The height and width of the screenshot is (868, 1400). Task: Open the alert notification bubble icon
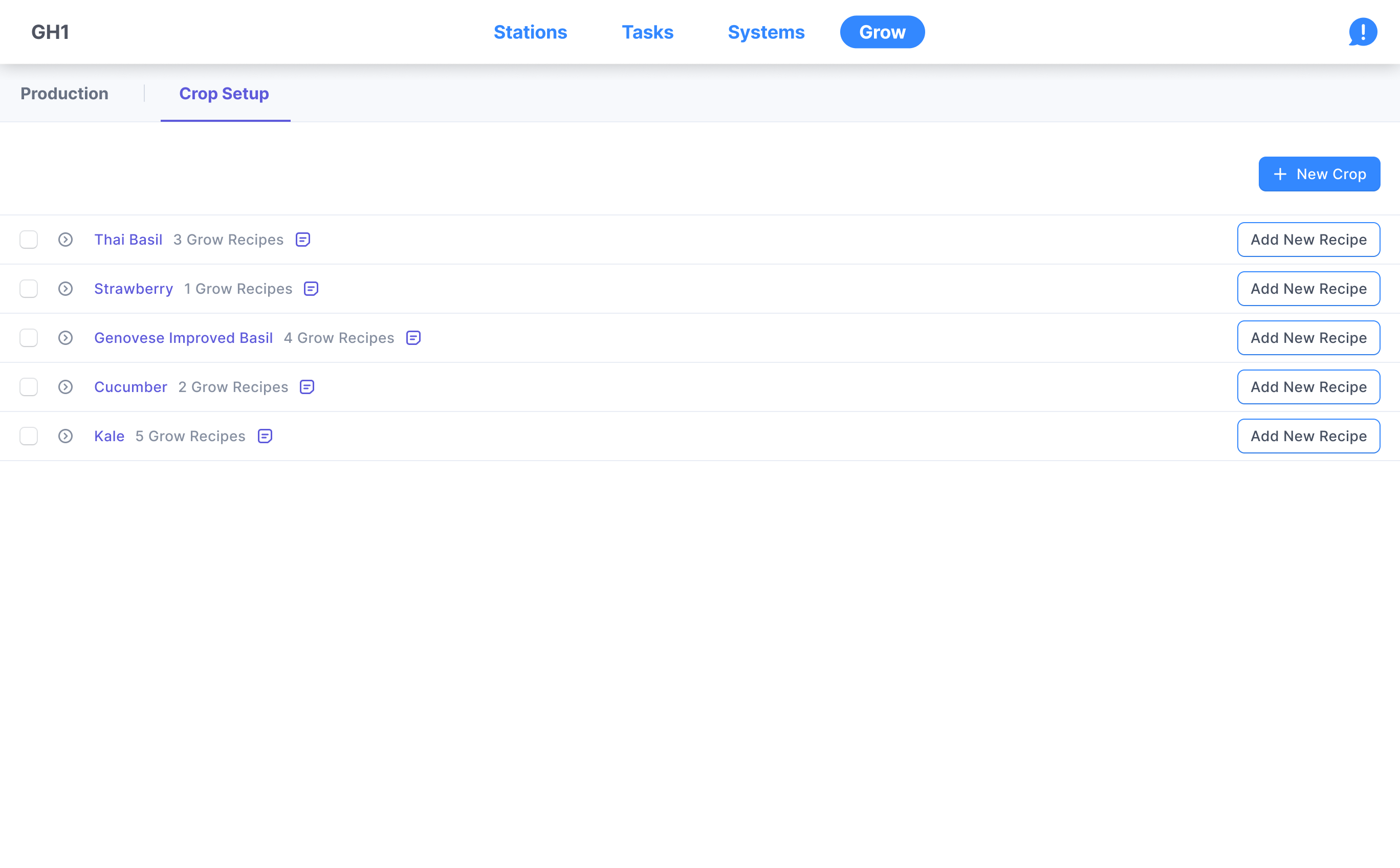pos(1363,32)
